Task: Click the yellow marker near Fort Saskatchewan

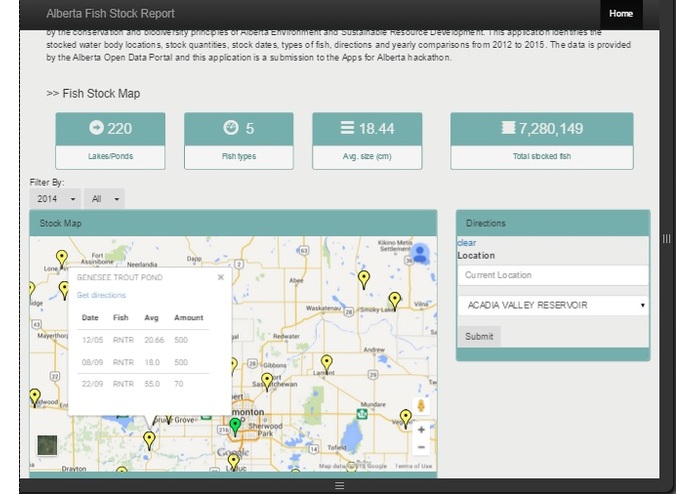Action: pyautogui.click(x=267, y=382)
